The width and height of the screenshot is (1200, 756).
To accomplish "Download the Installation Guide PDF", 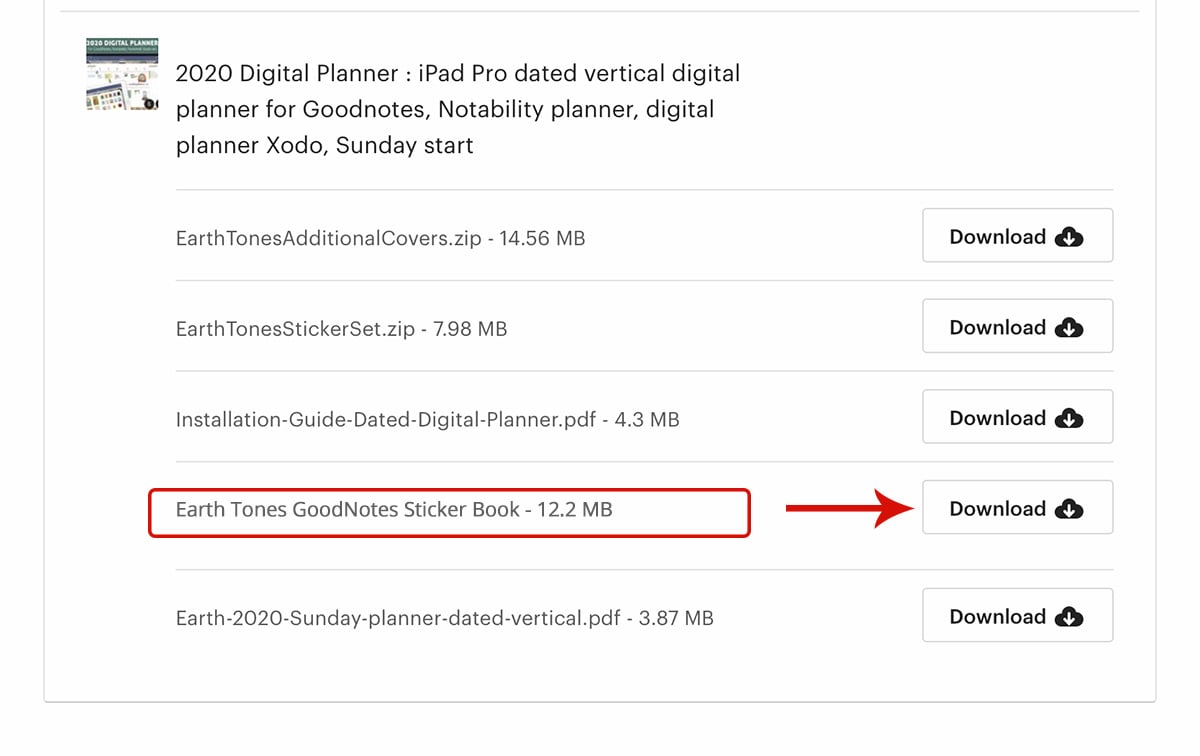I will coord(1016,418).
